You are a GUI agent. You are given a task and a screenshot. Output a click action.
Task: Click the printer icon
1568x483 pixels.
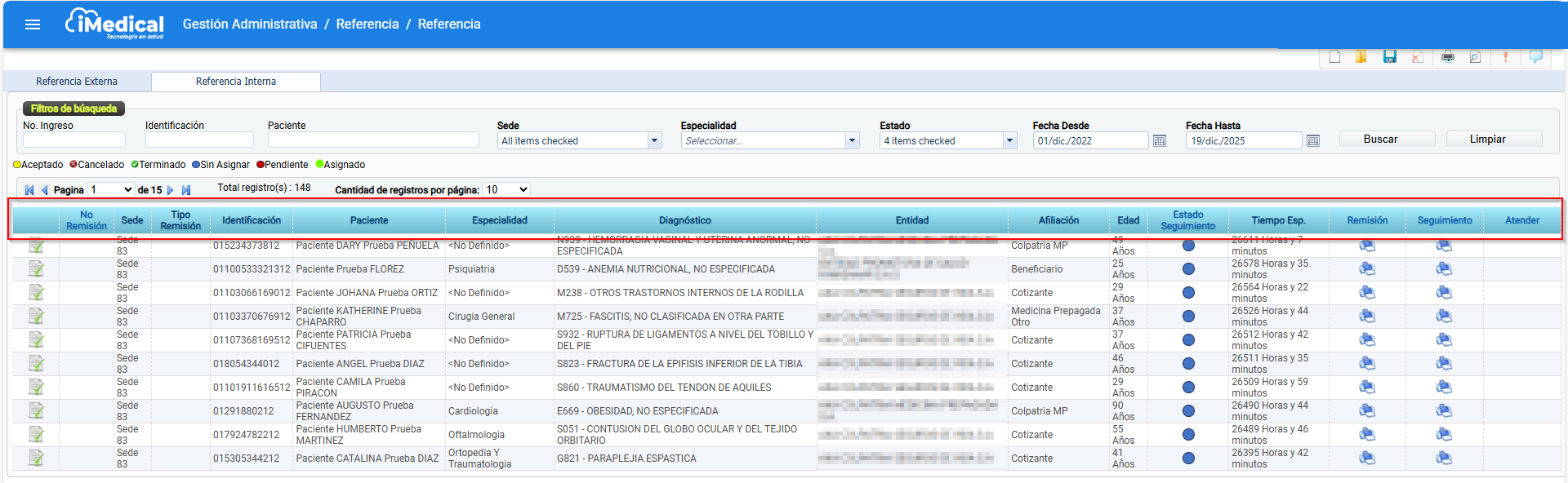(x=1447, y=56)
